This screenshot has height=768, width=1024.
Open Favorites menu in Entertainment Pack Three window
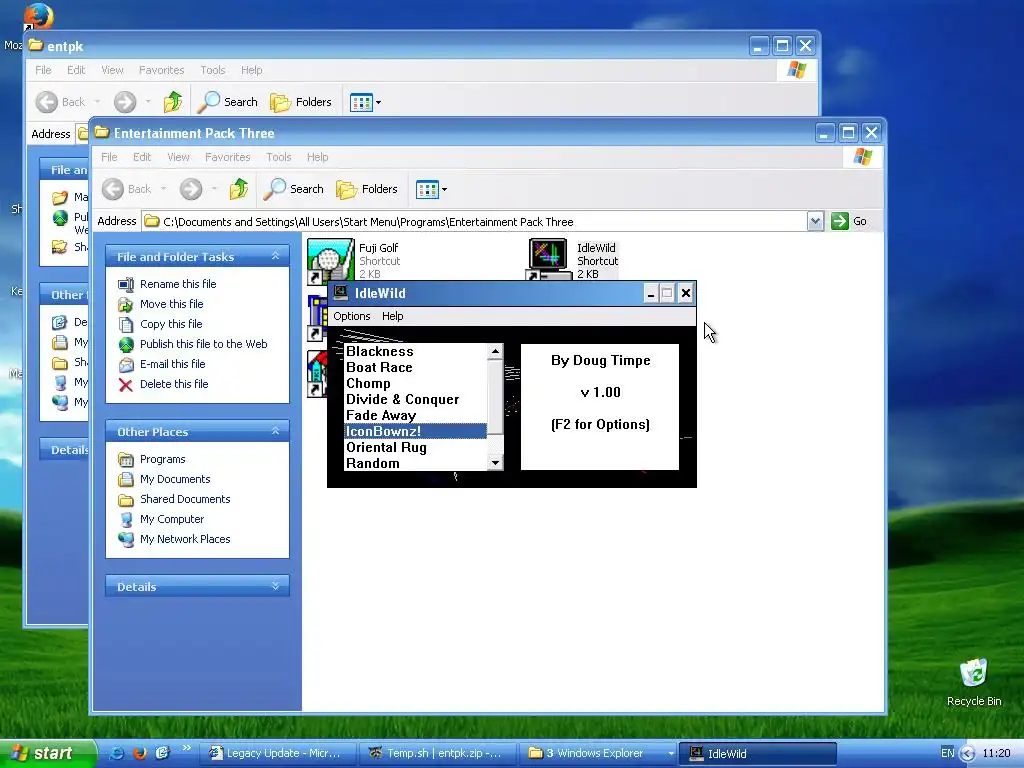(x=227, y=157)
